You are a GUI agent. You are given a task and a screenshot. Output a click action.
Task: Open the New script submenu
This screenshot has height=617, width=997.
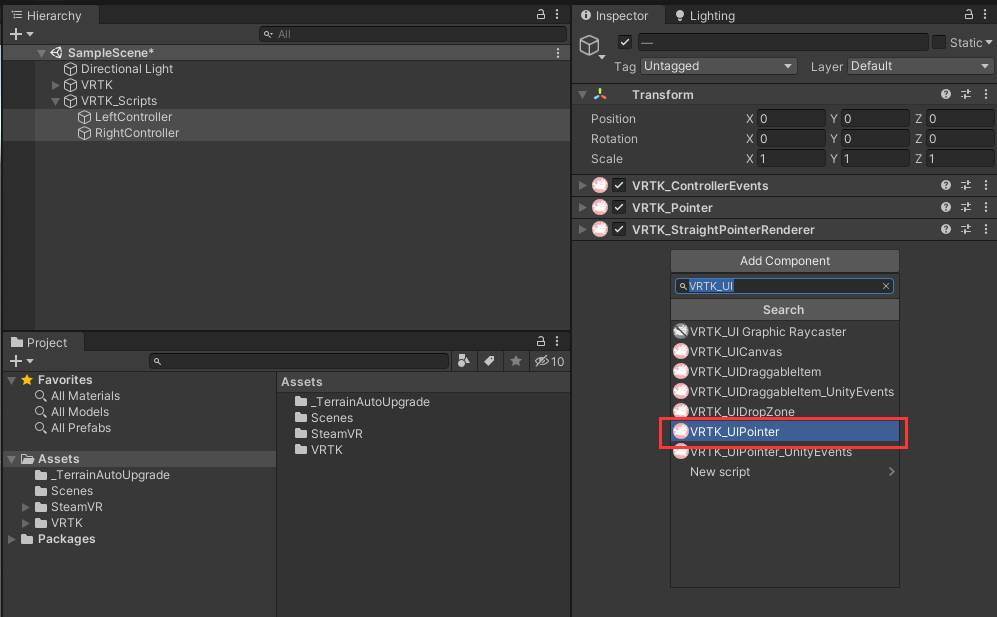785,472
